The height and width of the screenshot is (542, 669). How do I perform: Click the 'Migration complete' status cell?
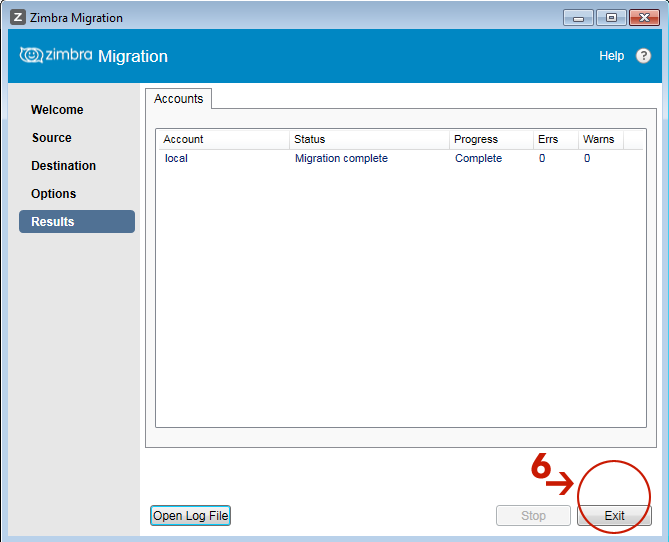(341, 158)
